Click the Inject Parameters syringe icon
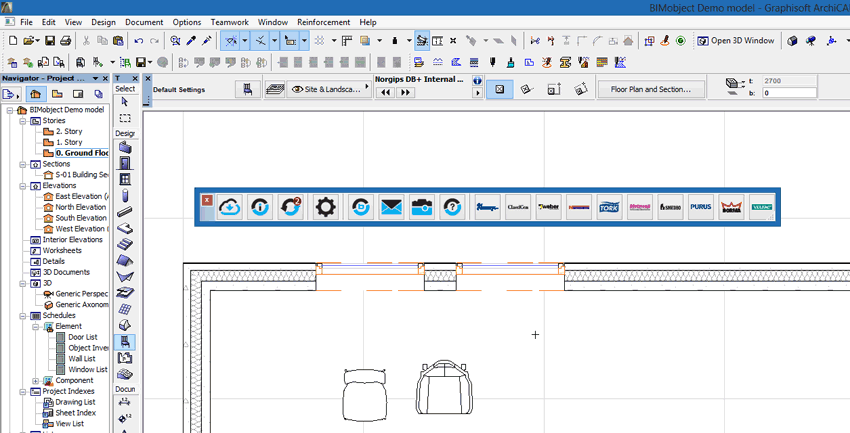The image size is (850, 433). [x=207, y=41]
